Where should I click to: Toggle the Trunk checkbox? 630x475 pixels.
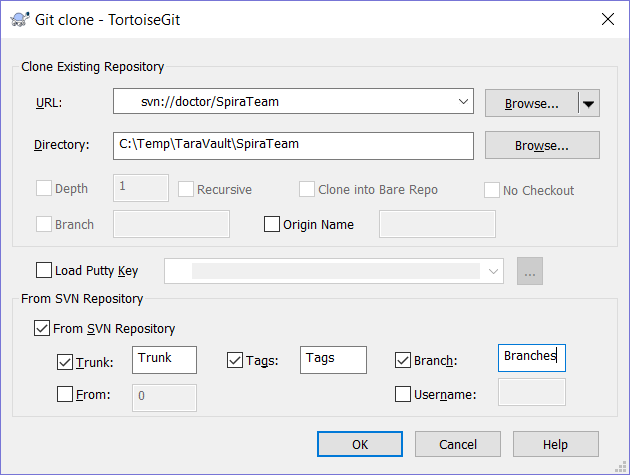click(66, 360)
